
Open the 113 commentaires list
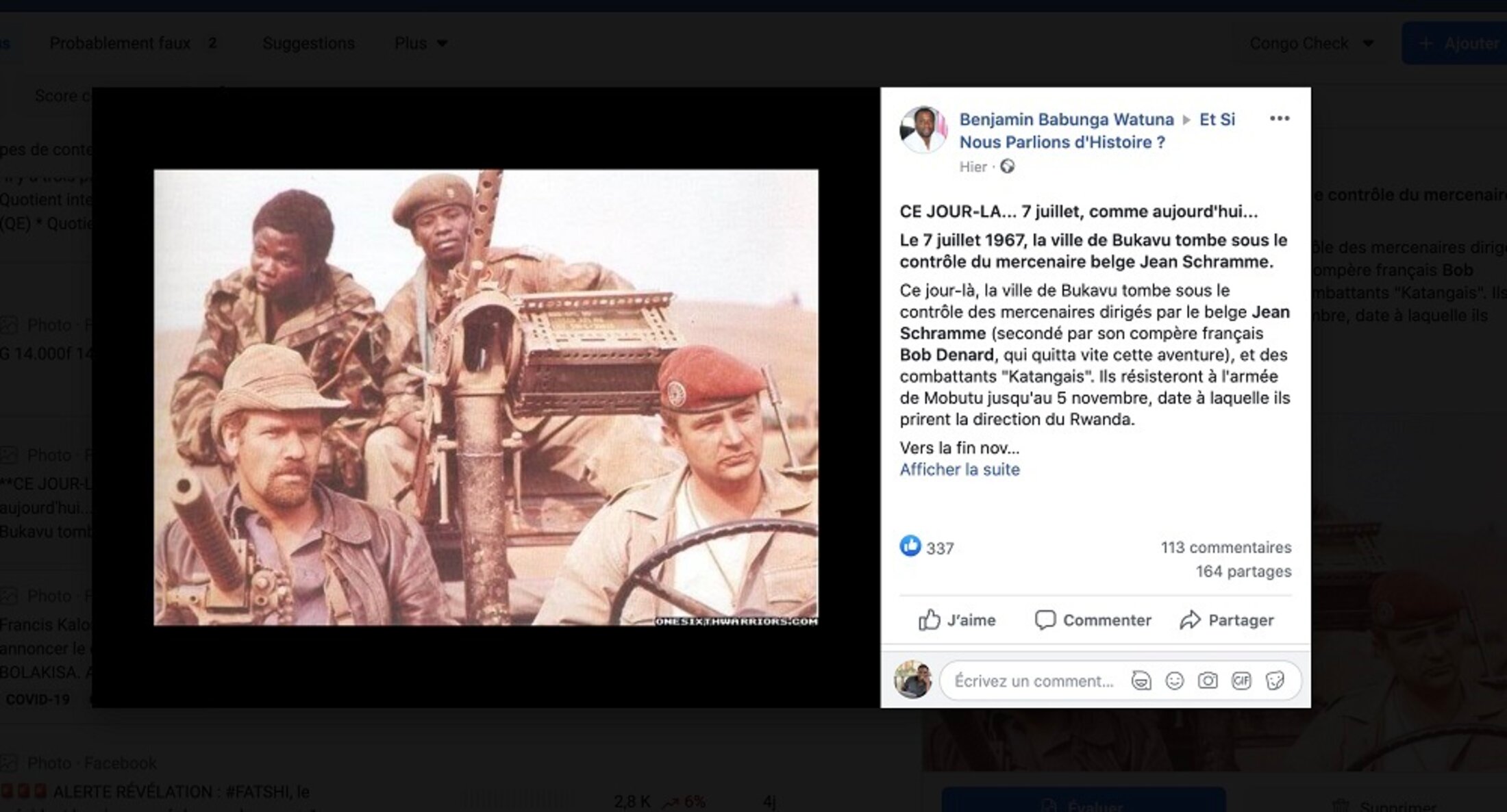pyautogui.click(x=1225, y=547)
